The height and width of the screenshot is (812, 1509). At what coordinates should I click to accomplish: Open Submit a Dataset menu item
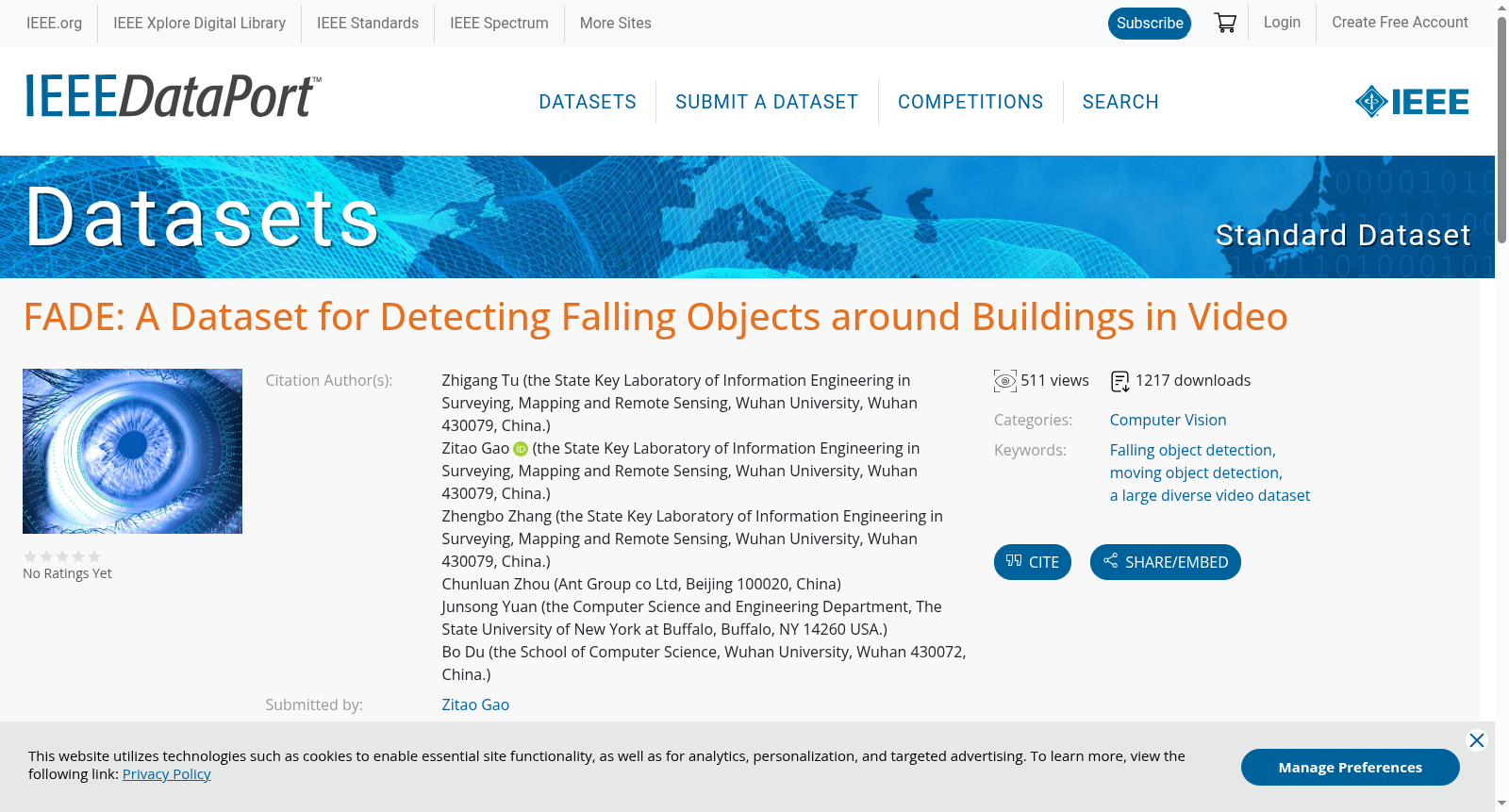pyautogui.click(x=767, y=102)
